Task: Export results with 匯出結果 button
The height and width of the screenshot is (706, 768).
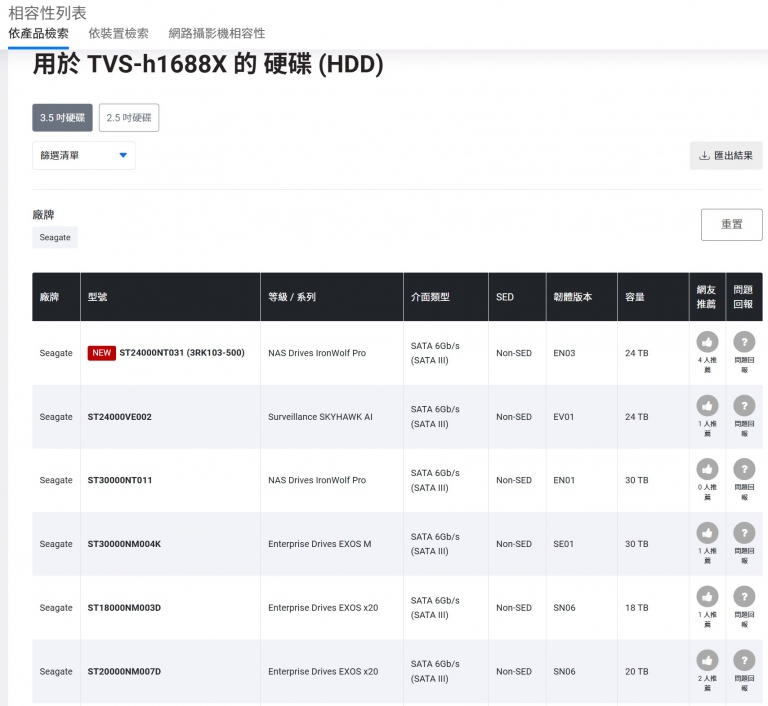Action: click(726, 156)
